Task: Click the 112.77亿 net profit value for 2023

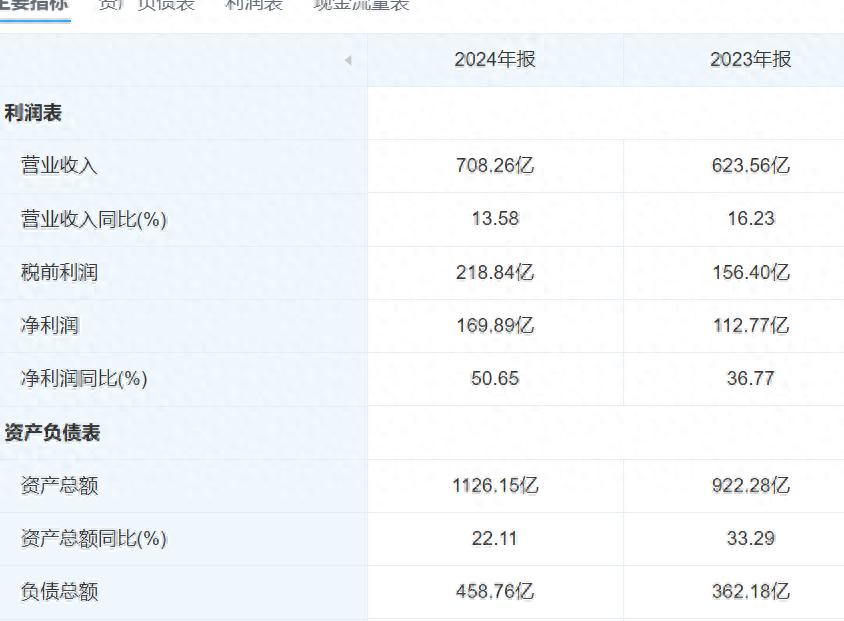Action: pos(751,326)
